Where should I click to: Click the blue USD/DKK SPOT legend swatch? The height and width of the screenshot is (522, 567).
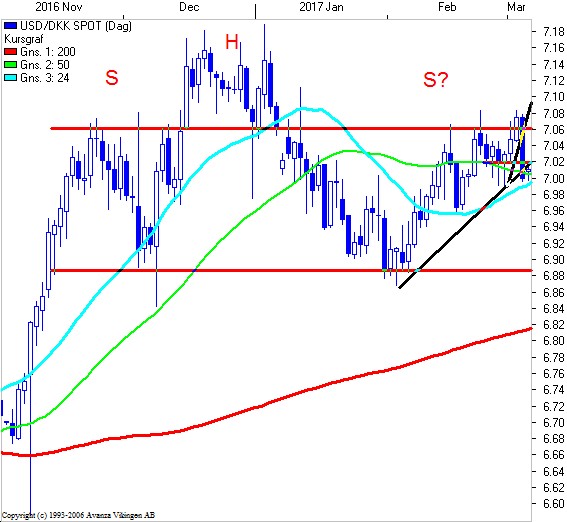[x=10, y=26]
